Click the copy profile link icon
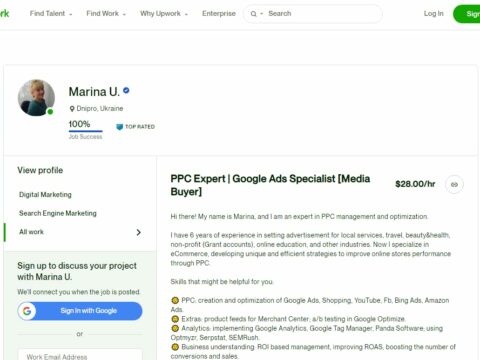 [x=454, y=184]
